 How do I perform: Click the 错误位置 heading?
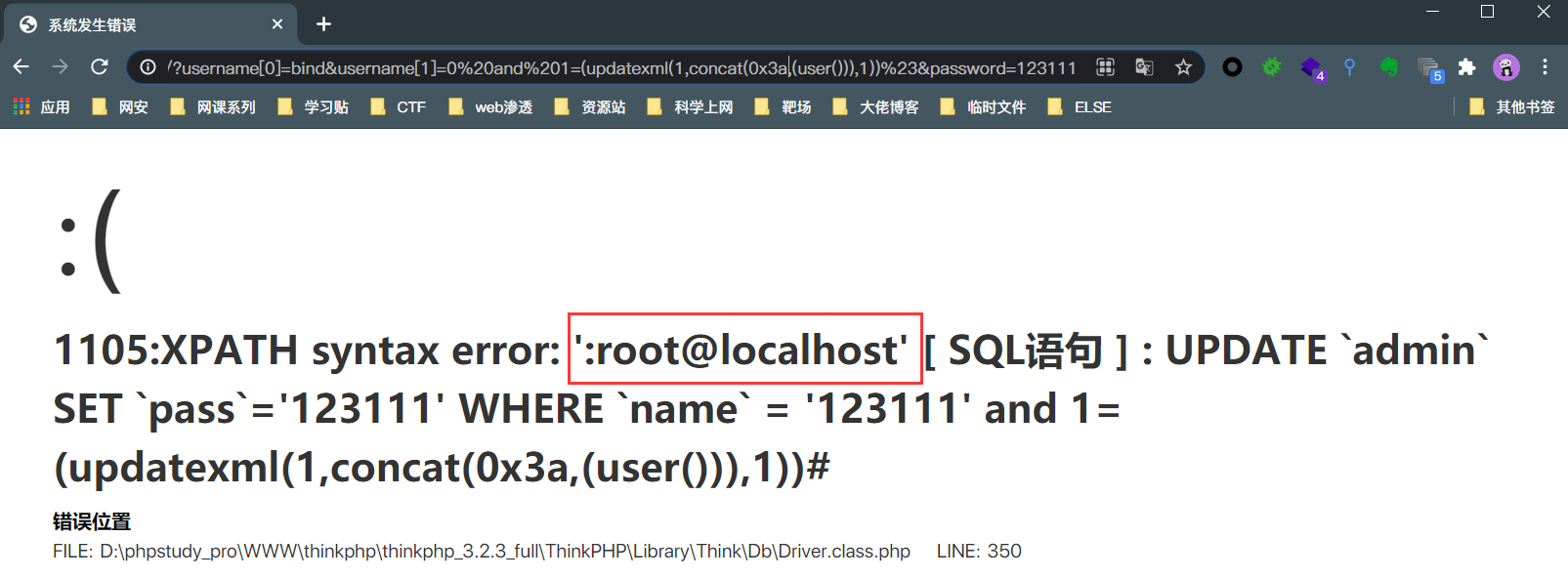click(92, 521)
